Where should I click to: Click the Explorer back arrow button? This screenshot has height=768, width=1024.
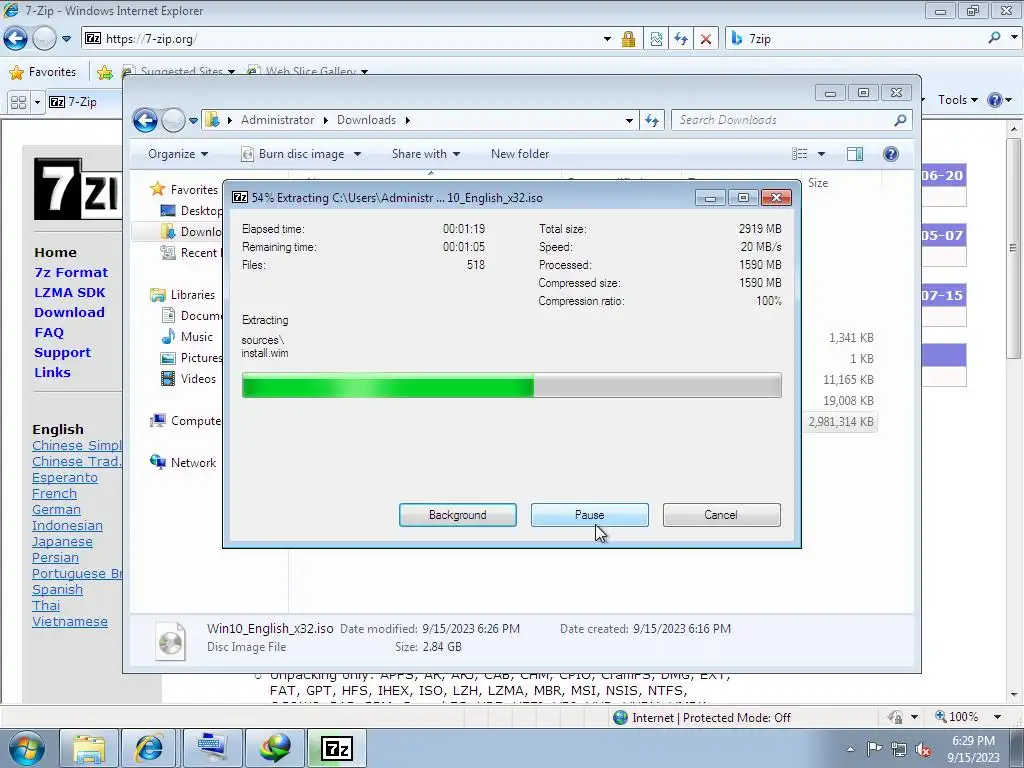(x=145, y=120)
